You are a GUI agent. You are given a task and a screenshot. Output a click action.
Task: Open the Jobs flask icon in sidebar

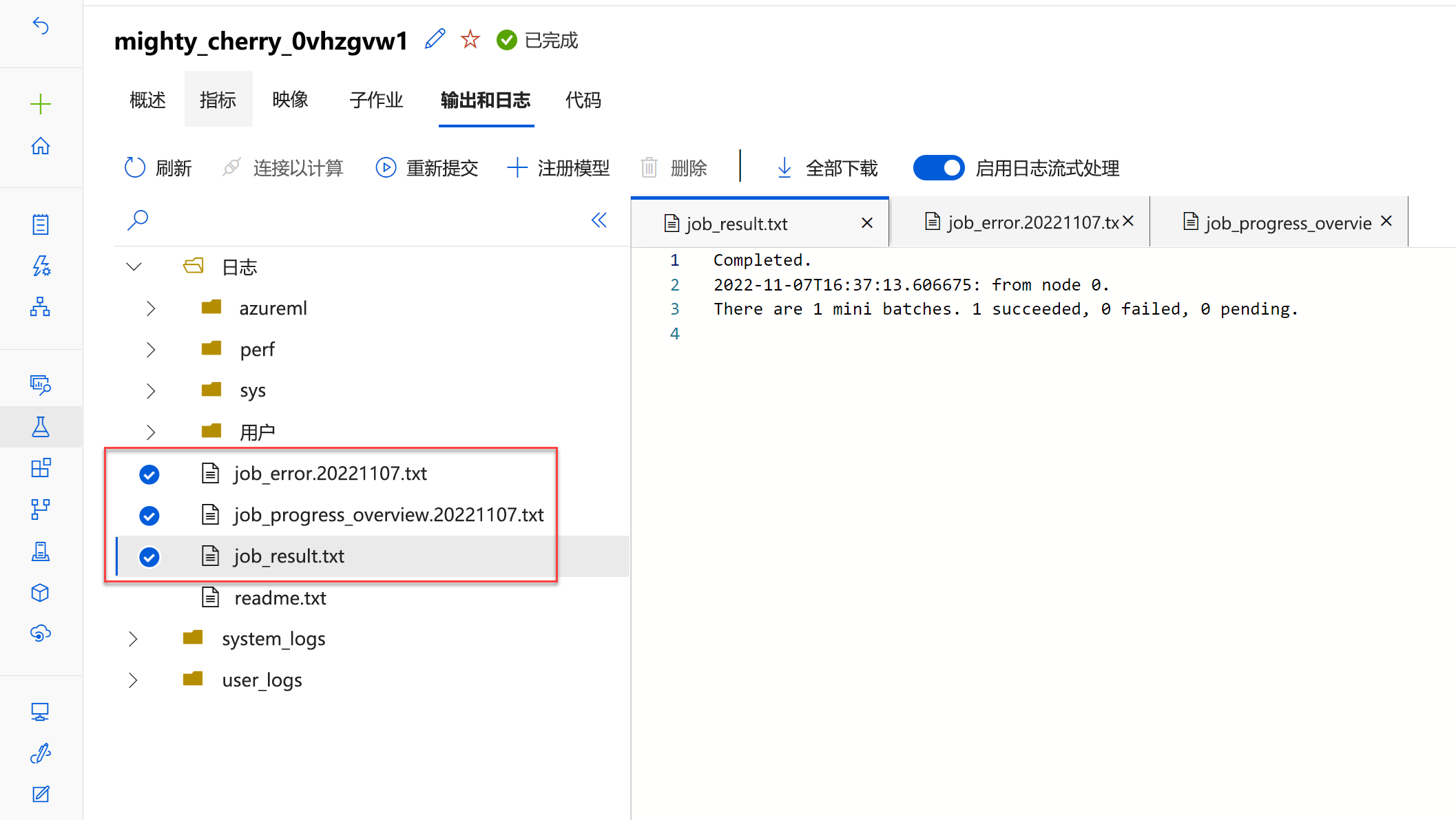pyautogui.click(x=41, y=427)
